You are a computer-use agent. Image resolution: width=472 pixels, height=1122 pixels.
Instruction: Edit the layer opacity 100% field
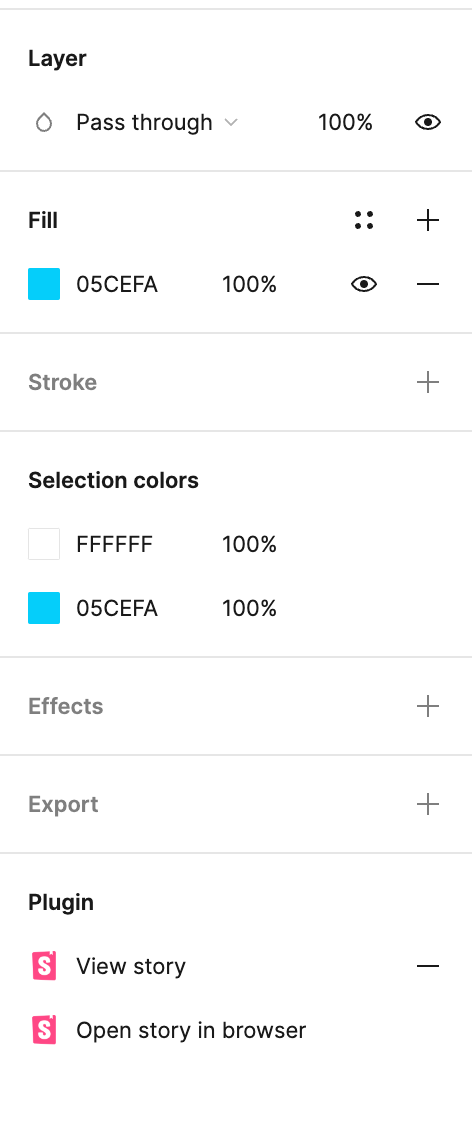345,123
